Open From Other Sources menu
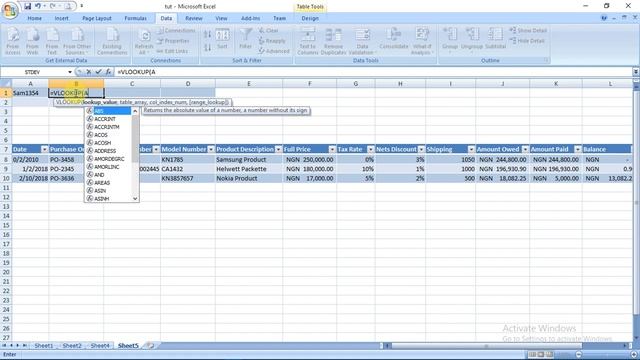The height and width of the screenshot is (360, 640). tap(77, 41)
